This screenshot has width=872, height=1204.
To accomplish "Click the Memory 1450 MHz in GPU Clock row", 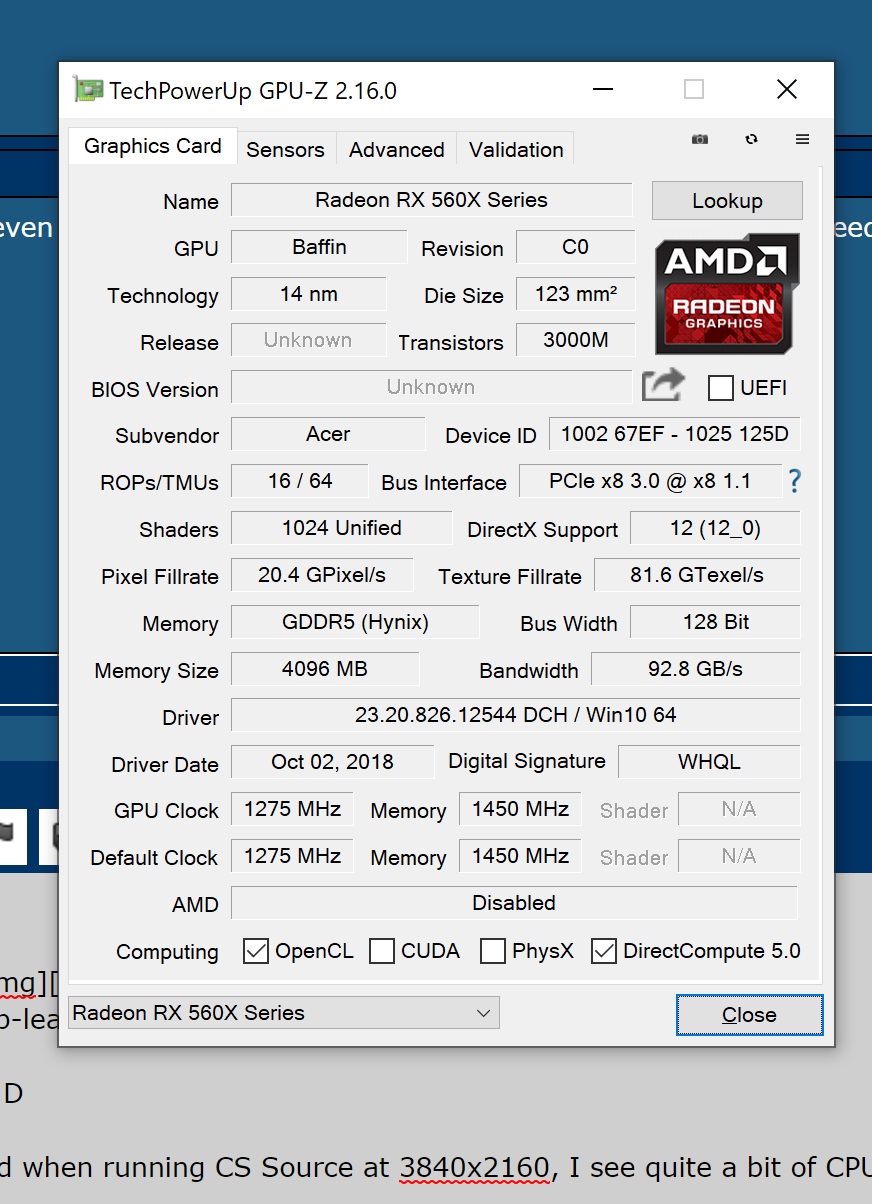I will 520,808.
